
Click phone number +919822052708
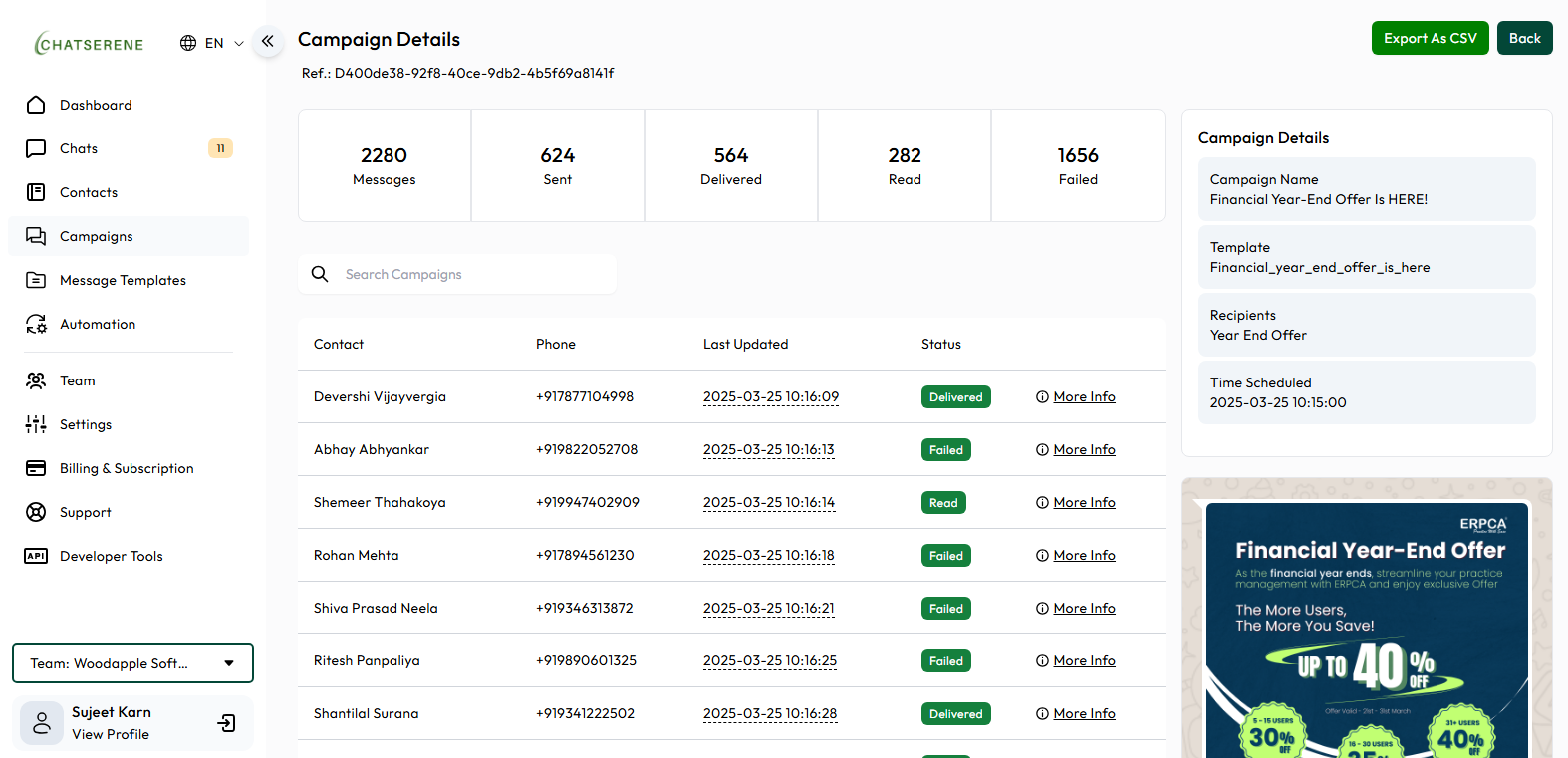[x=587, y=449]
